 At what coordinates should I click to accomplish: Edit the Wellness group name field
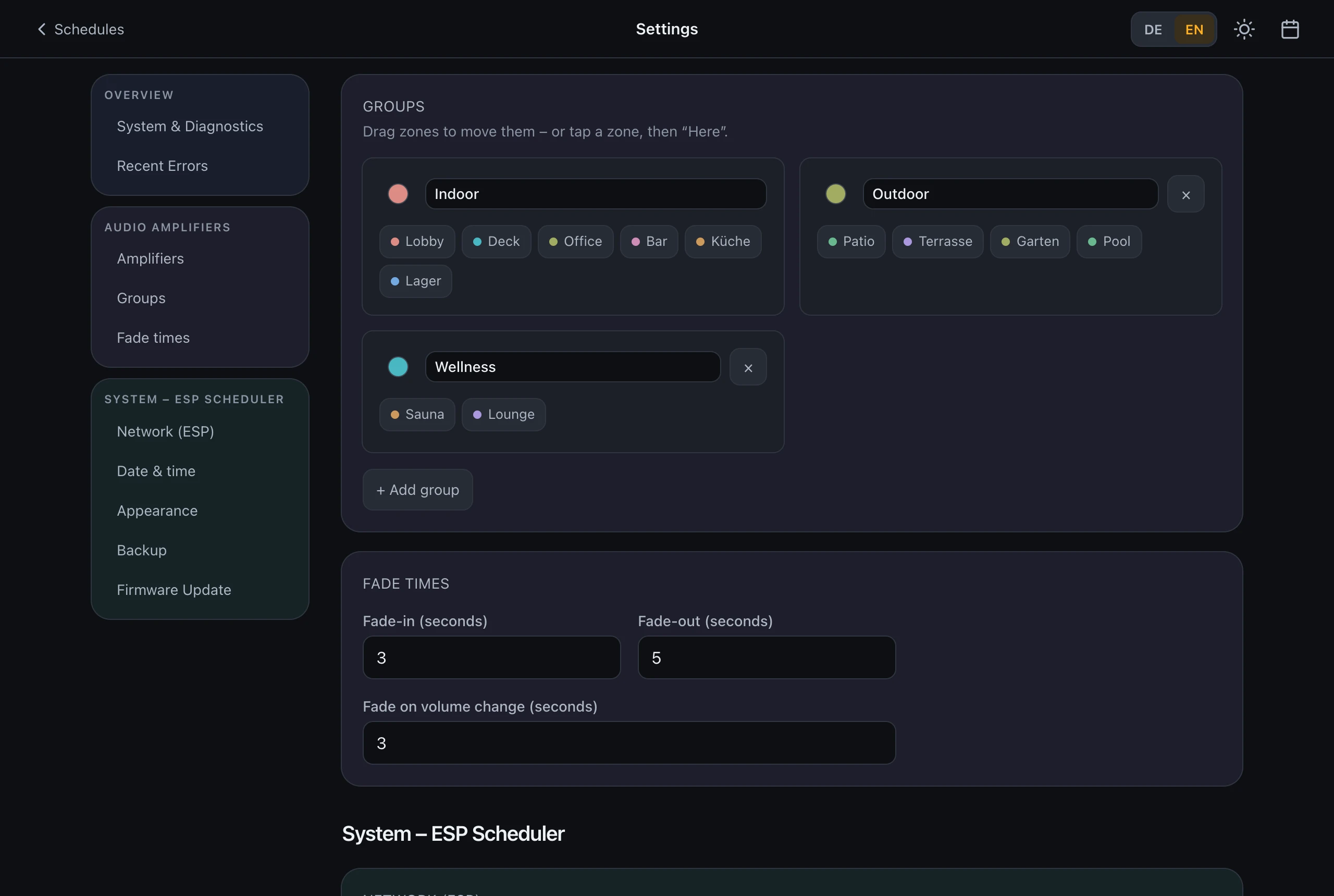(573, 367)
